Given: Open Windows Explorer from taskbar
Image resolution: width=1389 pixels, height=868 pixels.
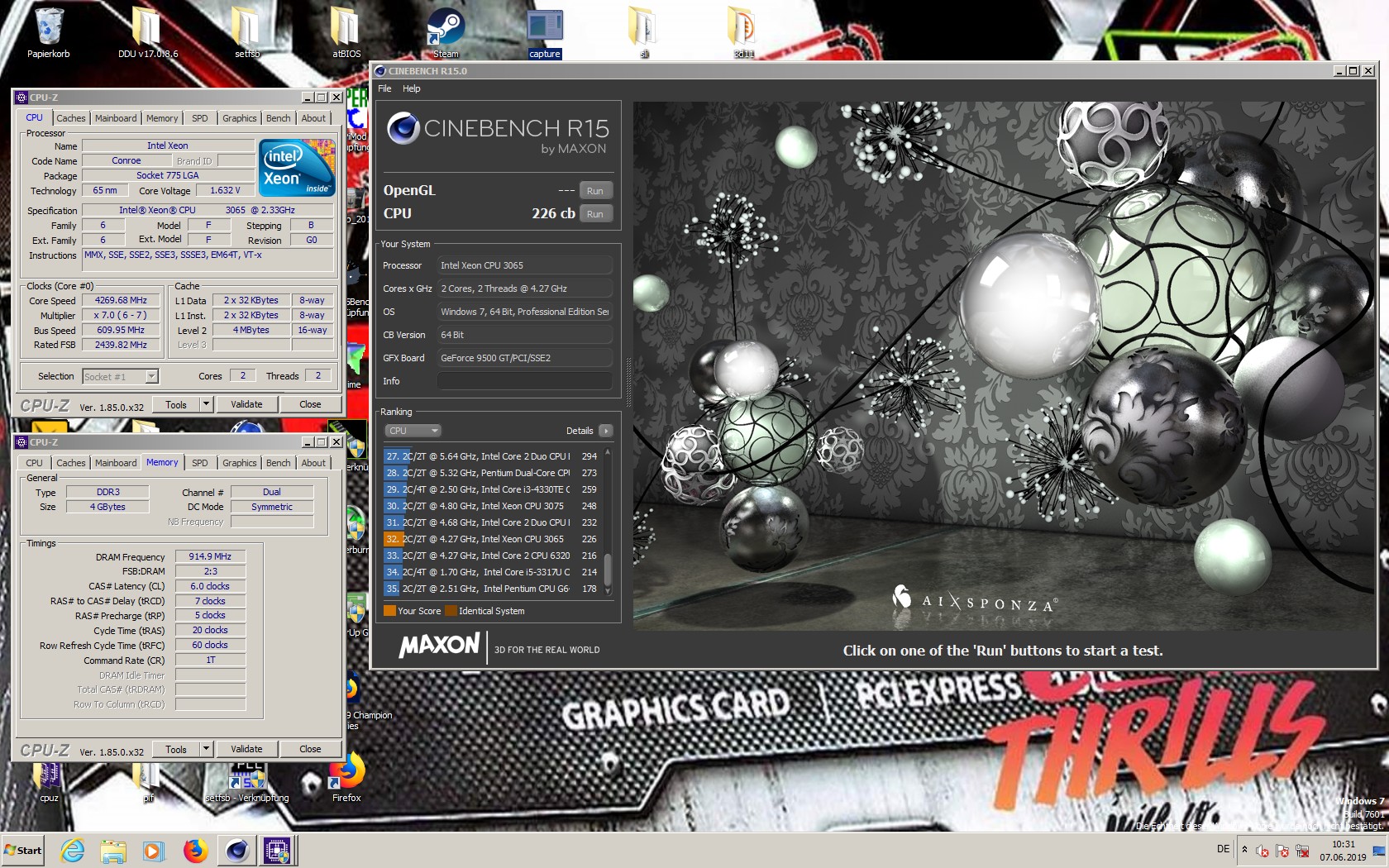Looking at the screenshot, I should (x=113, y=850).
